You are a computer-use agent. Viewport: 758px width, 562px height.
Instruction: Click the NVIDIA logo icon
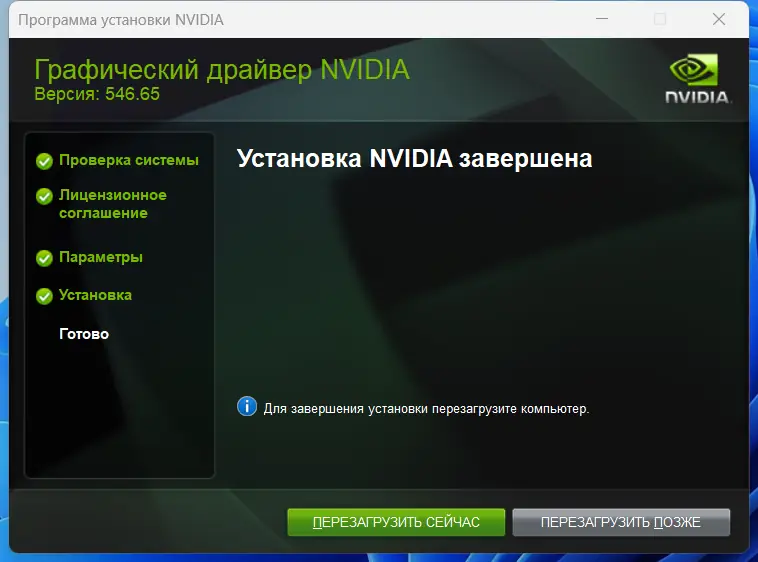[x=697, y=78]
